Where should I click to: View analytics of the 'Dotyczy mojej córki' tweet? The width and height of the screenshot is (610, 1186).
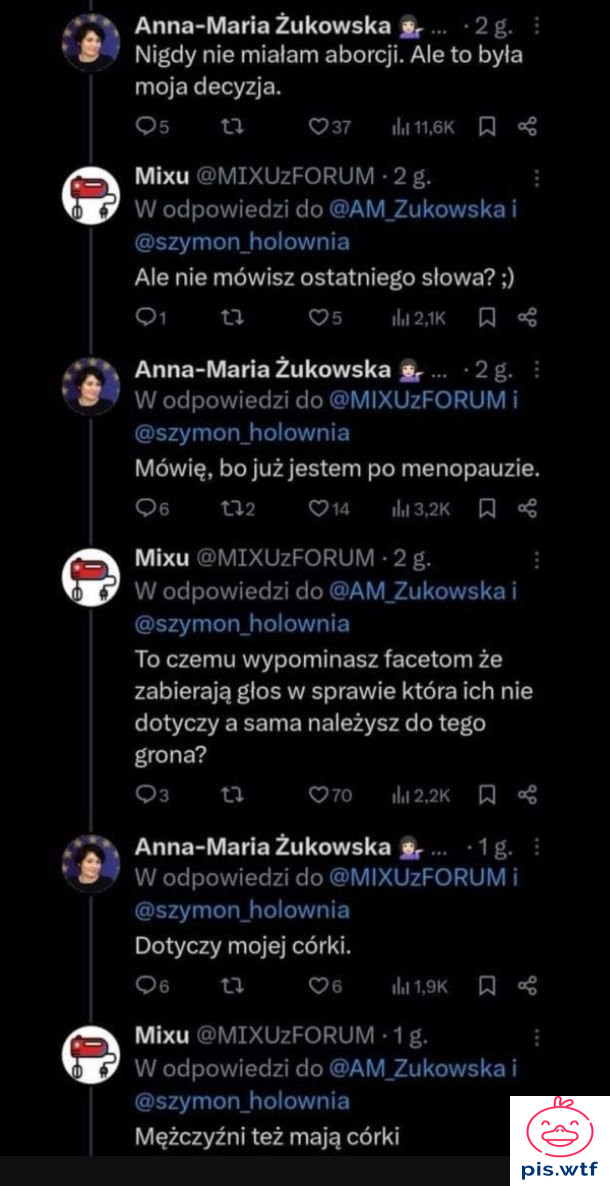tap(419, 986)
